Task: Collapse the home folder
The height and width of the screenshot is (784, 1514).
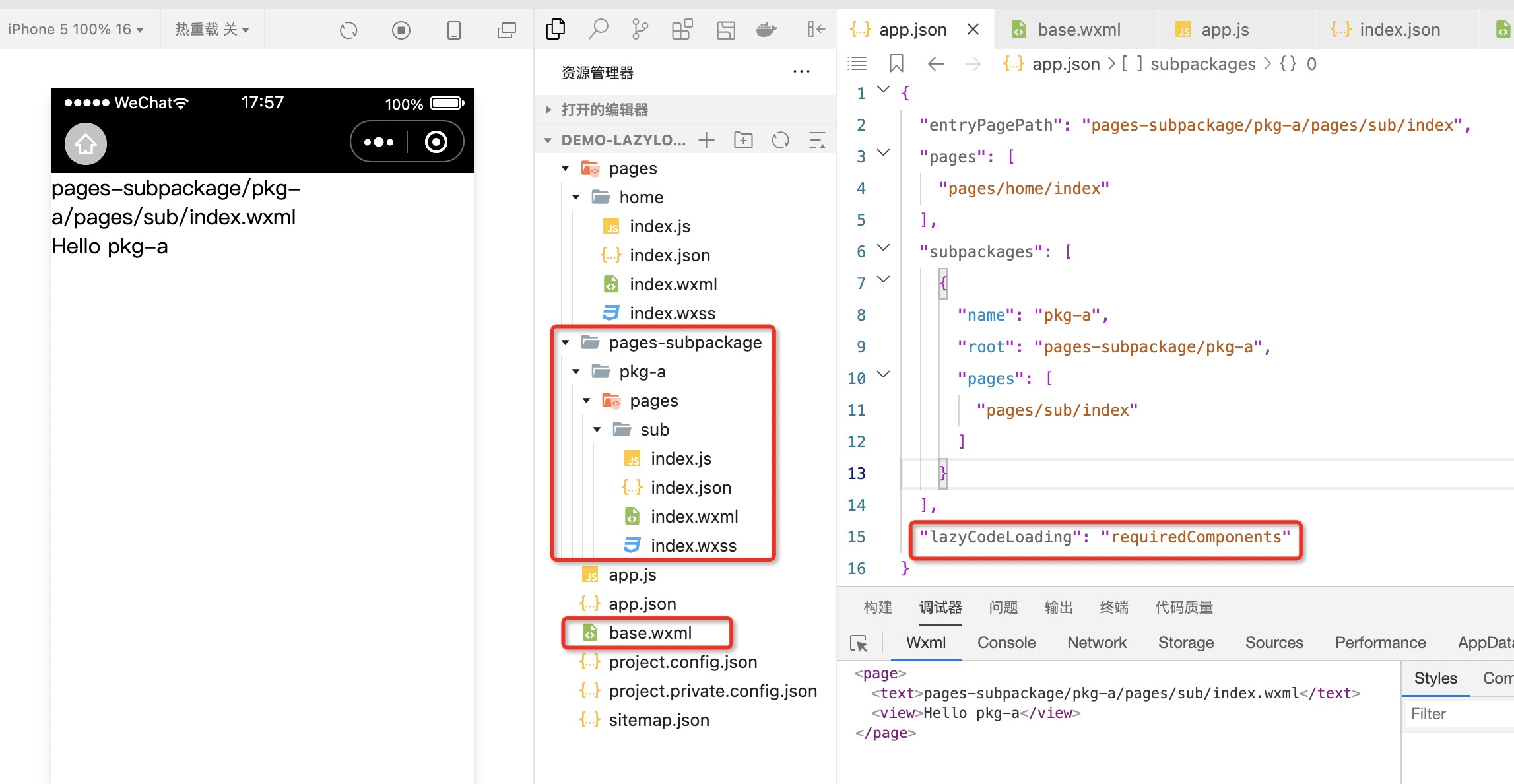Action: coord(576,197)
